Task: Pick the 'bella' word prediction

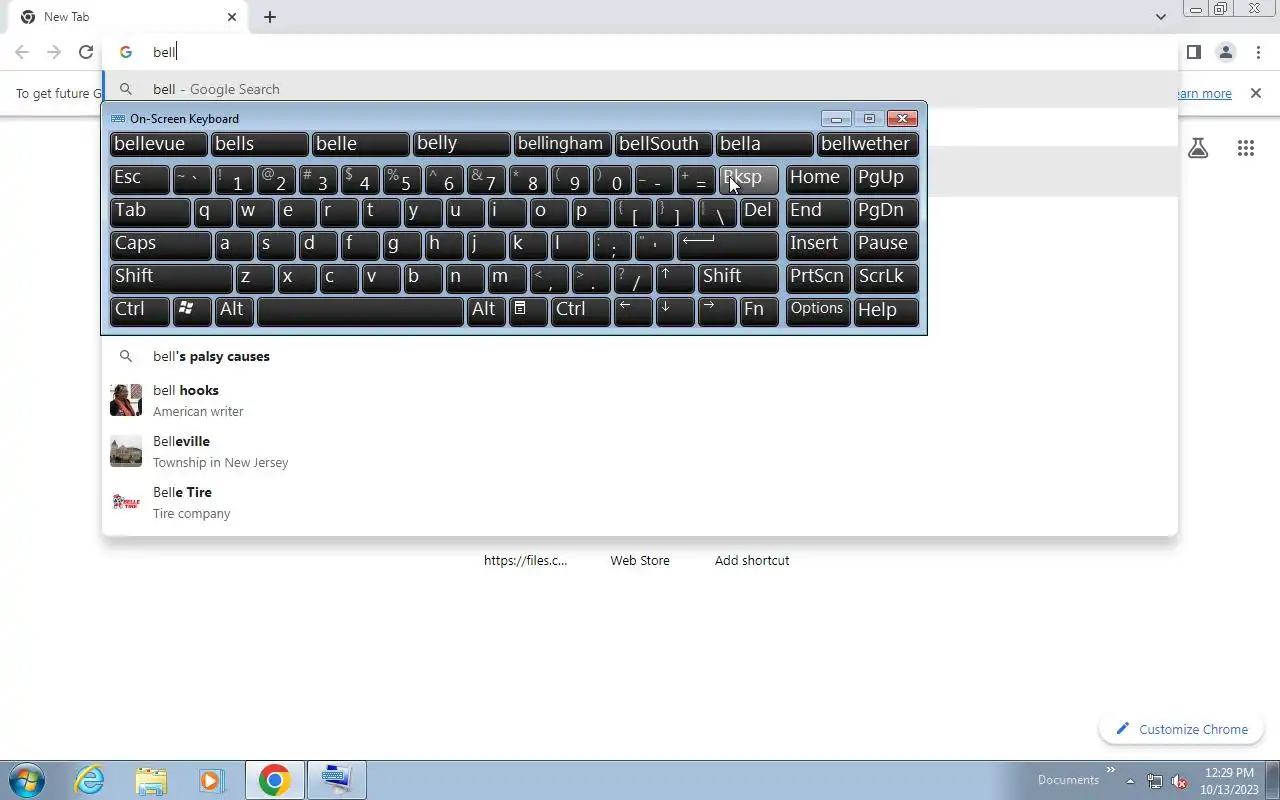Action: (764, 144)
